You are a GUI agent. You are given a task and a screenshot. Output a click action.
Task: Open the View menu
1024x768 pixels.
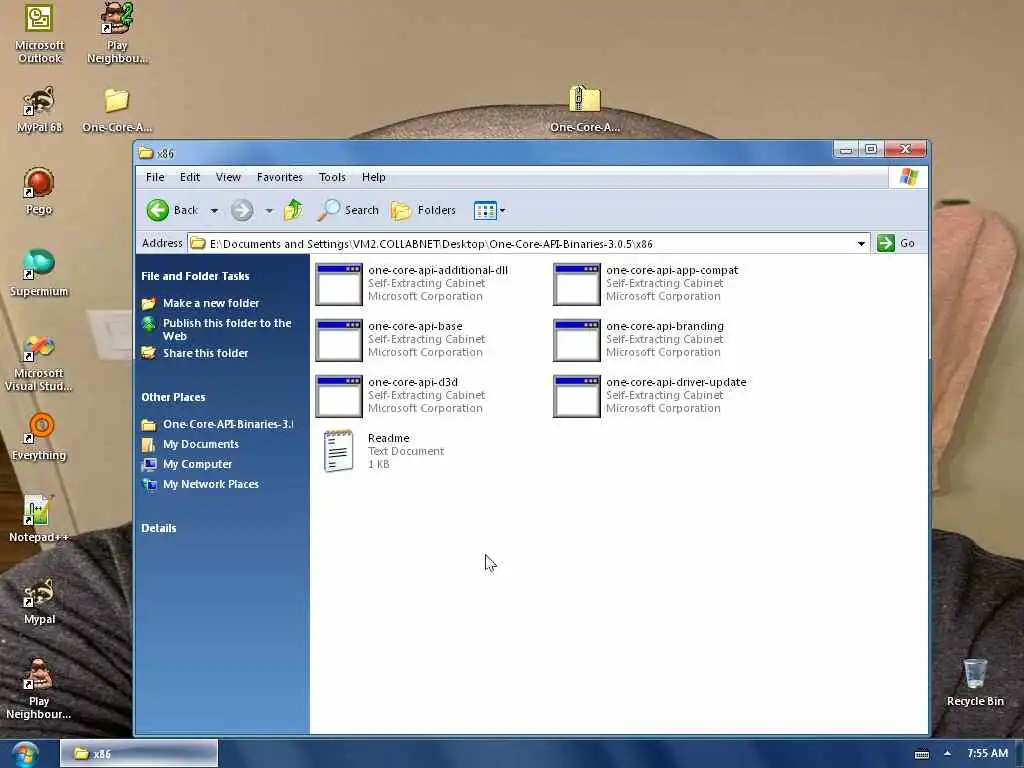tap(228, 177)
